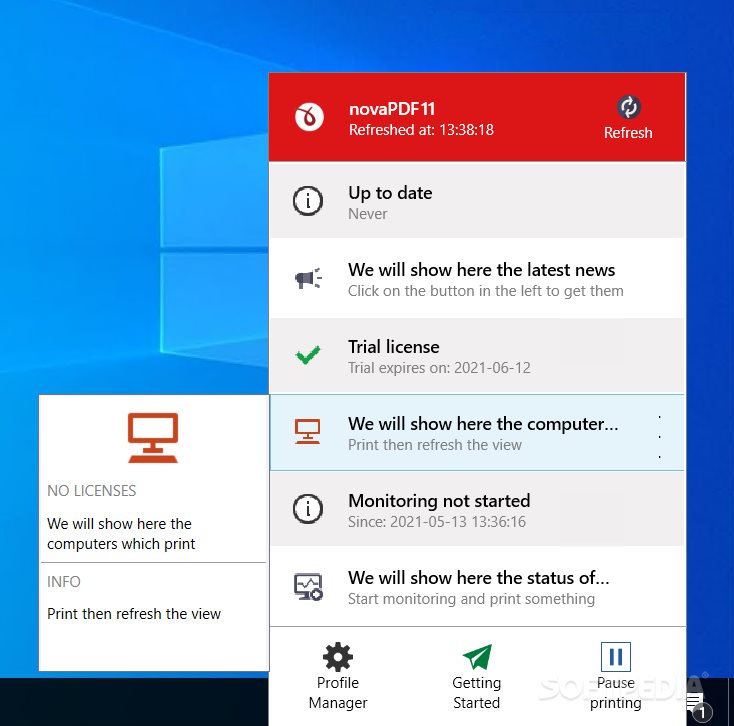Click 'Print then refresh the view' in highlighted row
The height and width of the screenshot is (726, 734).
pyautogui.click(x=434, y=445)
